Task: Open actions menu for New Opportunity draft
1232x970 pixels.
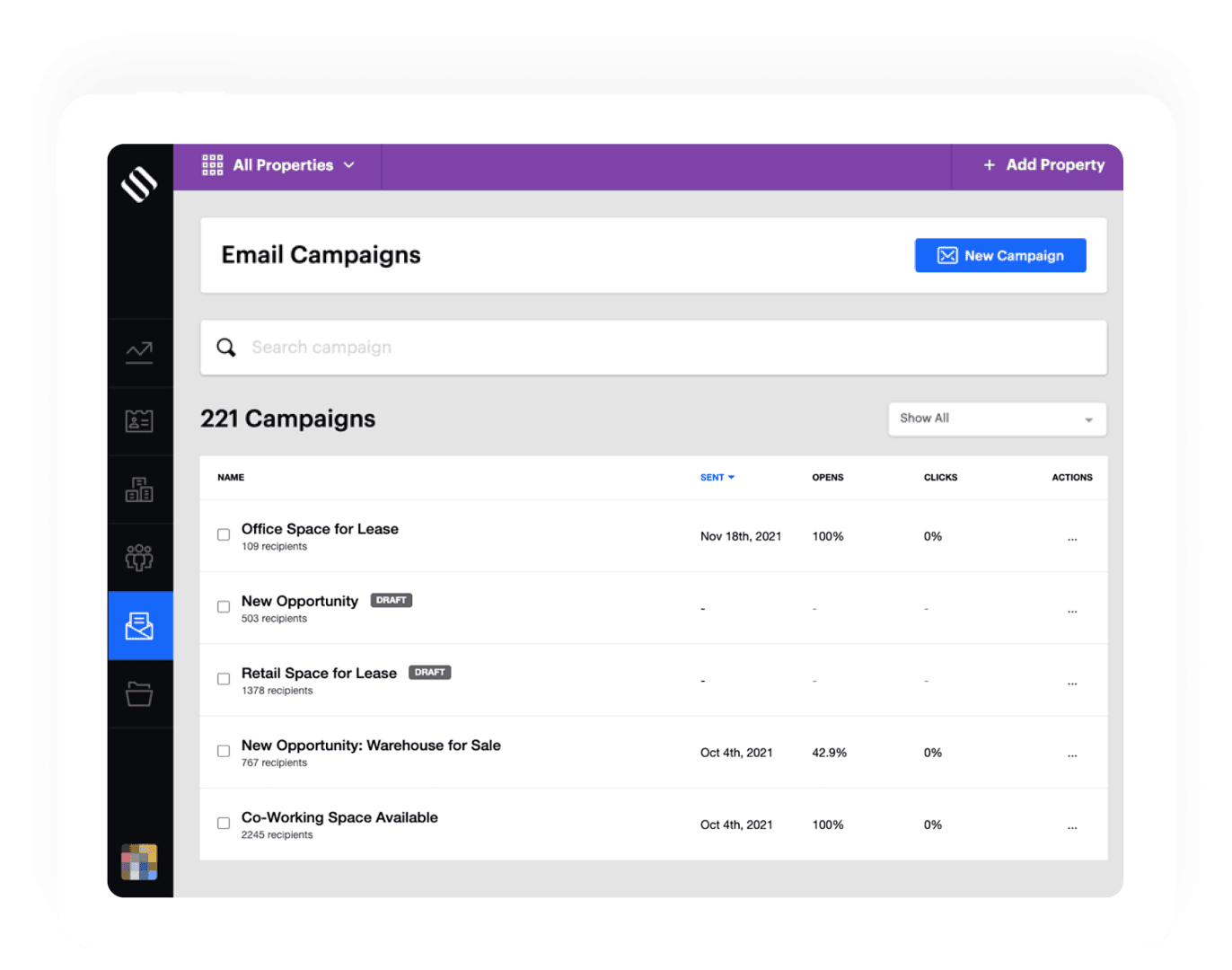Action: point(1072,611)
